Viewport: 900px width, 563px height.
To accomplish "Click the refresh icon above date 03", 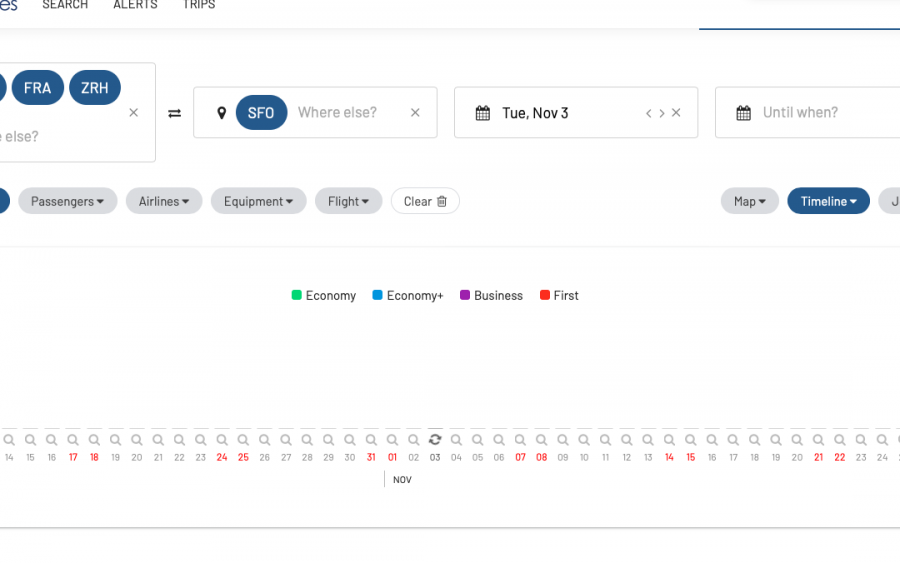I will point(435,439).
